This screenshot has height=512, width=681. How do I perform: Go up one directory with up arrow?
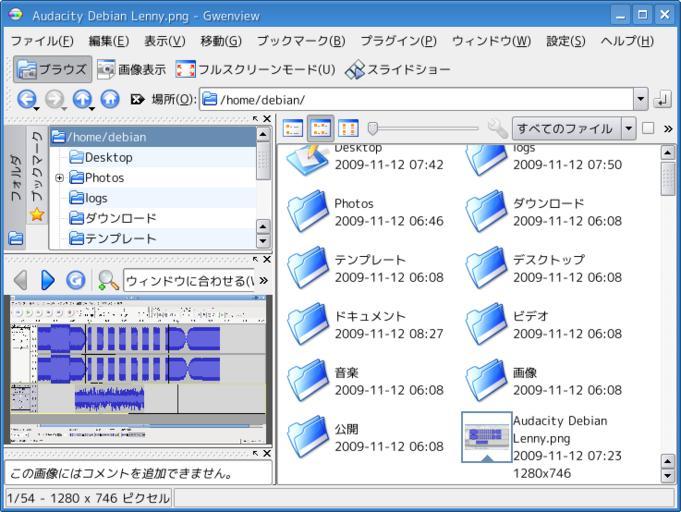tap(83, 100)
